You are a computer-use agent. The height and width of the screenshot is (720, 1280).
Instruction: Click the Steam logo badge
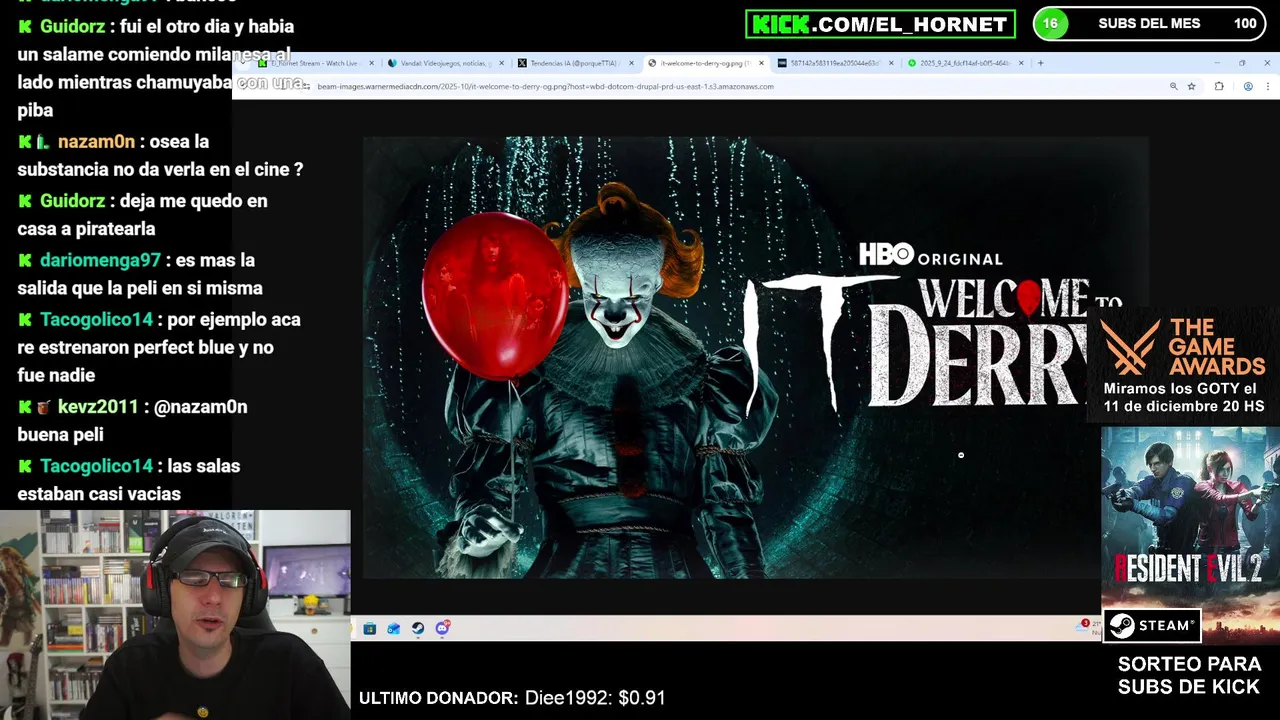[x=1152, y=626]
